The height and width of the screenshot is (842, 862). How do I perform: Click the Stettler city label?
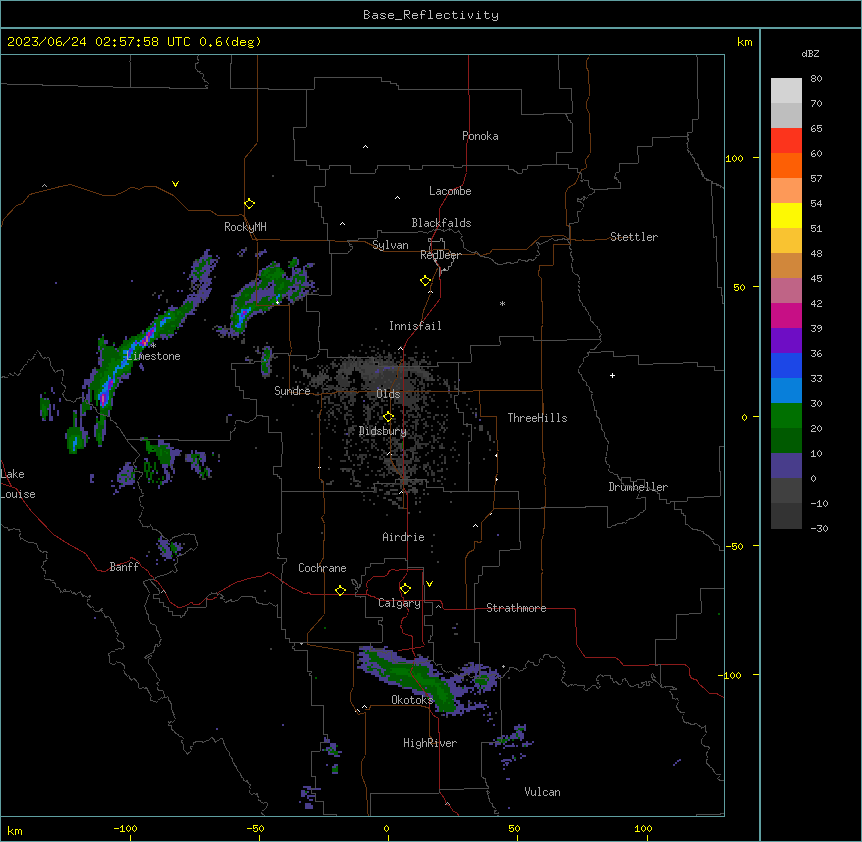pyautogui.click(x=634, y=237)
